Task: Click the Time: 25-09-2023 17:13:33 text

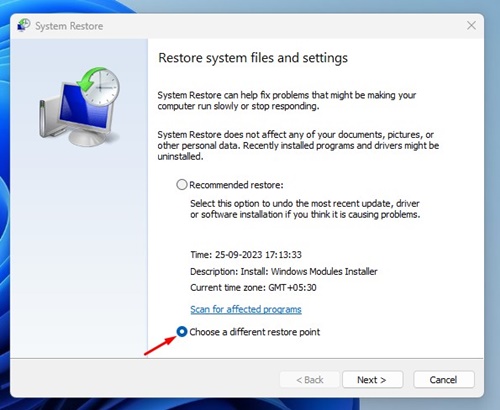Action: 246,255
